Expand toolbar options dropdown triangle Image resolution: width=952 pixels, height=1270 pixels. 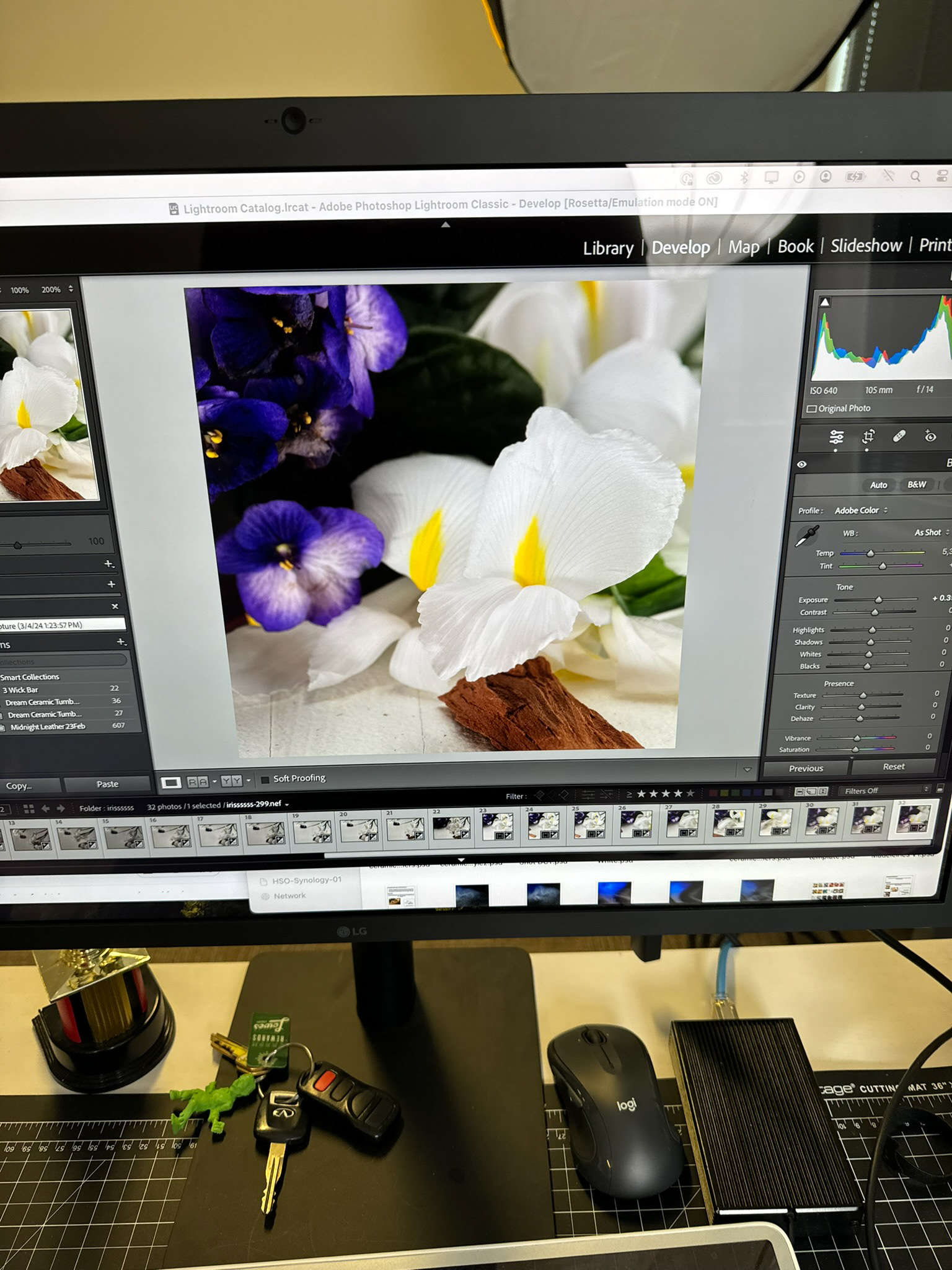pos(747,770)
